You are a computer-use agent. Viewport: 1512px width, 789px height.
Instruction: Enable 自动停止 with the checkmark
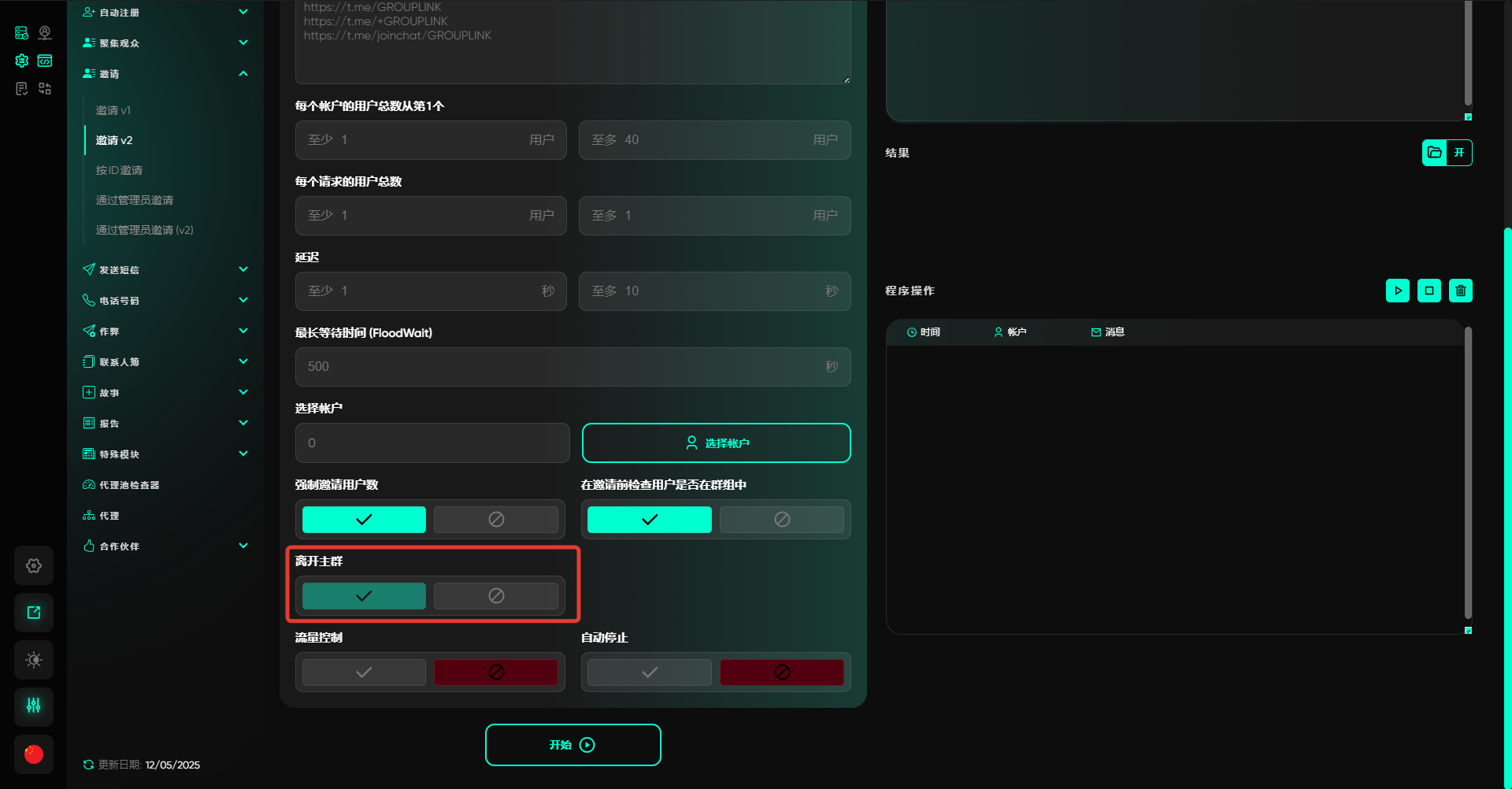(649, 672)
